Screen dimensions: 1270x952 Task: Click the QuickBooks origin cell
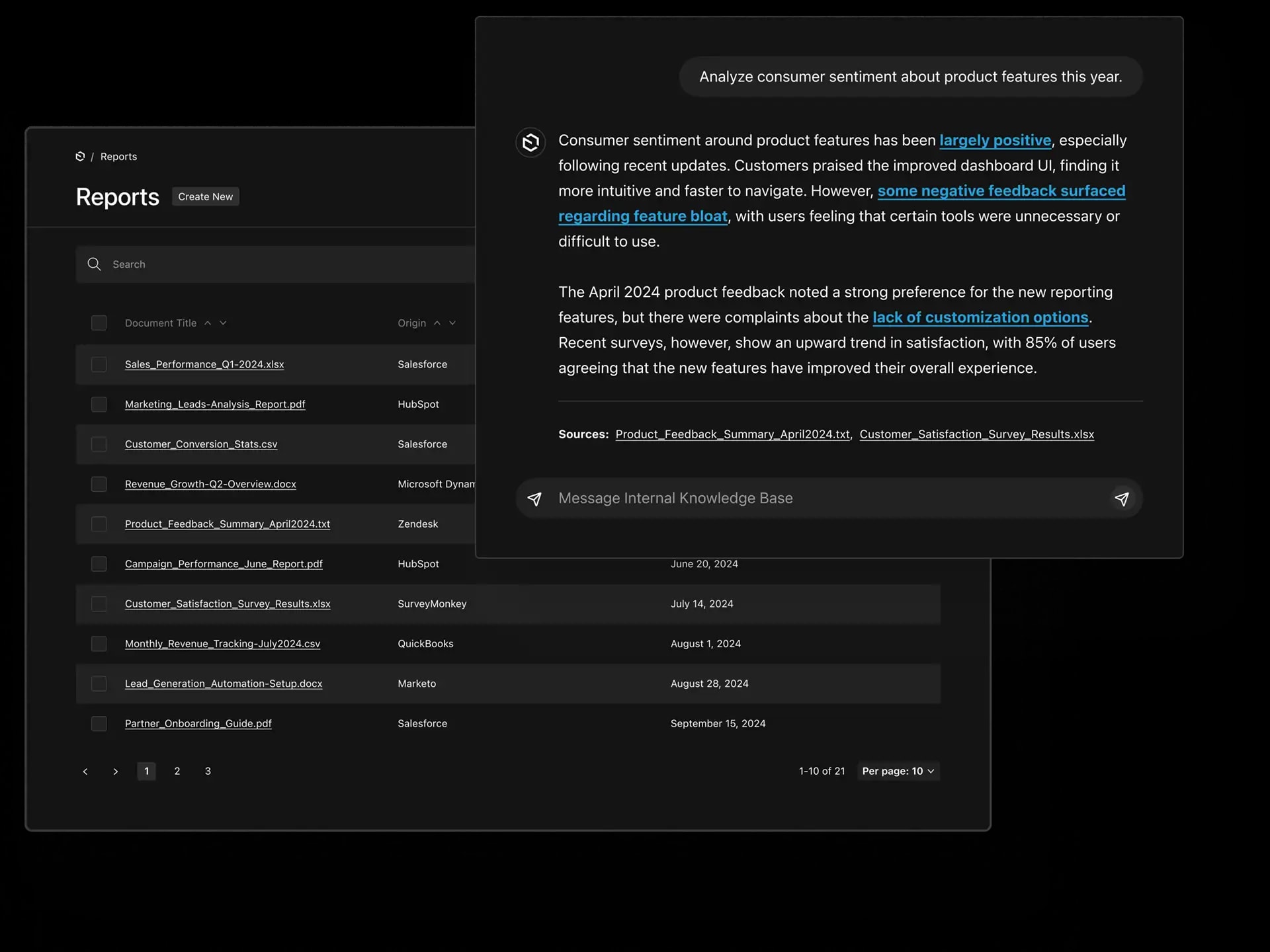pyautogui.click(x=425, y=644)
